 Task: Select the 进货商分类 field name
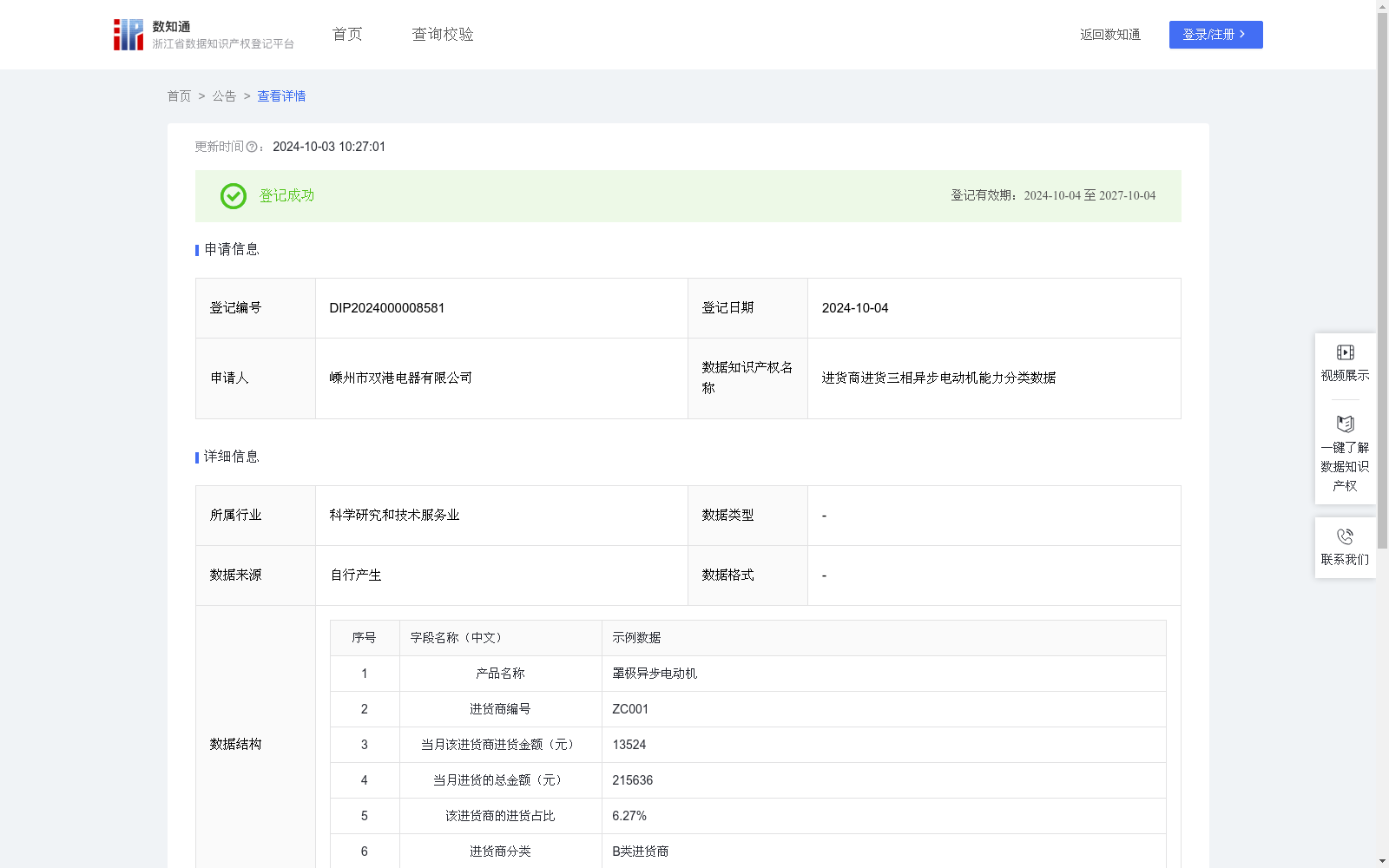tap(500, 852)
